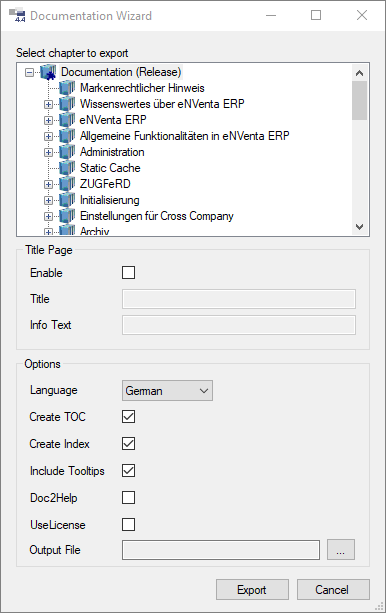Screen dimensions: 386x613
Task: Maximize the Documentation Wizard window
Action: pyautogui.click(x=316, y=15)
